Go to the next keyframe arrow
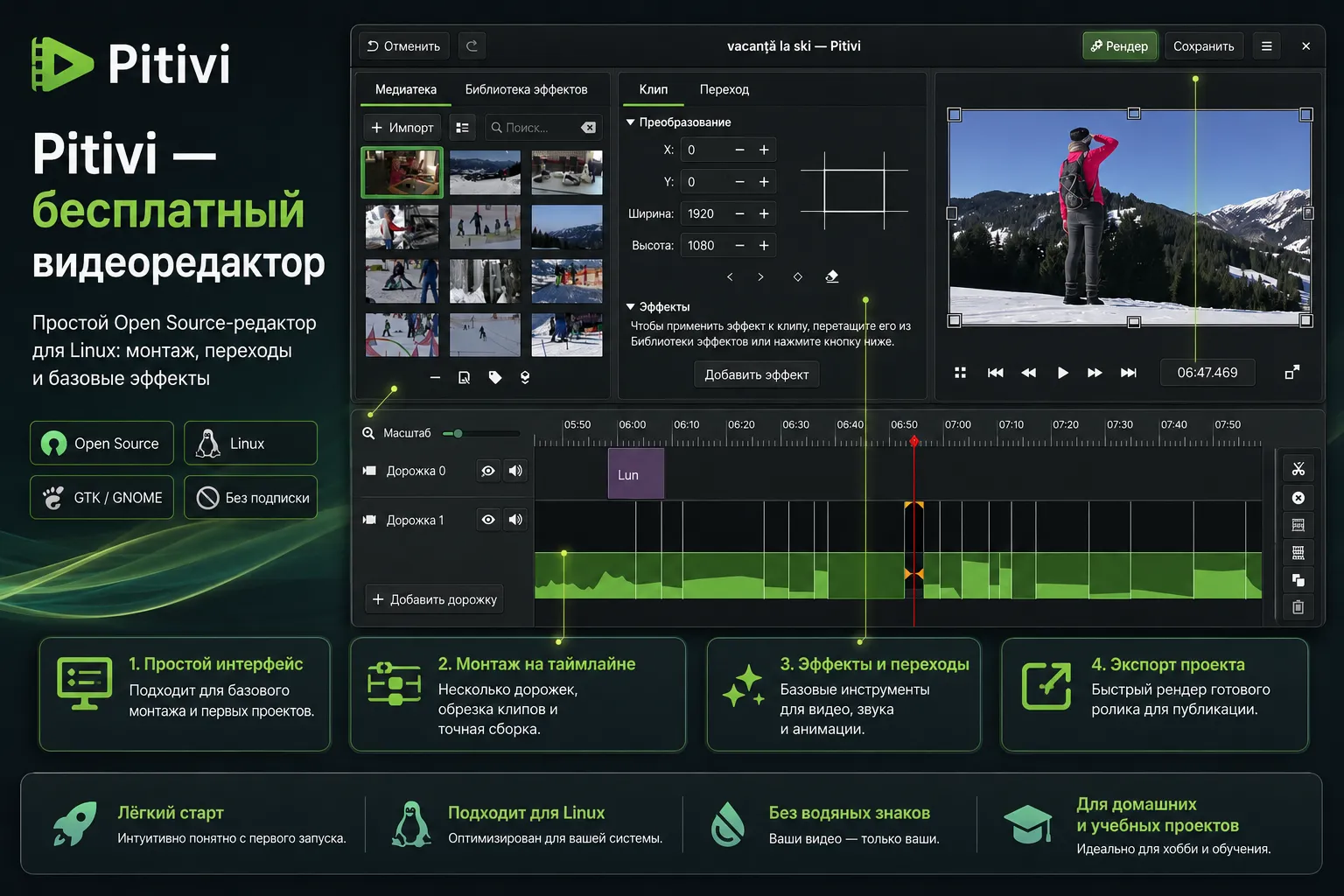This screenshot has width=1344, height=896. point(760,276)
